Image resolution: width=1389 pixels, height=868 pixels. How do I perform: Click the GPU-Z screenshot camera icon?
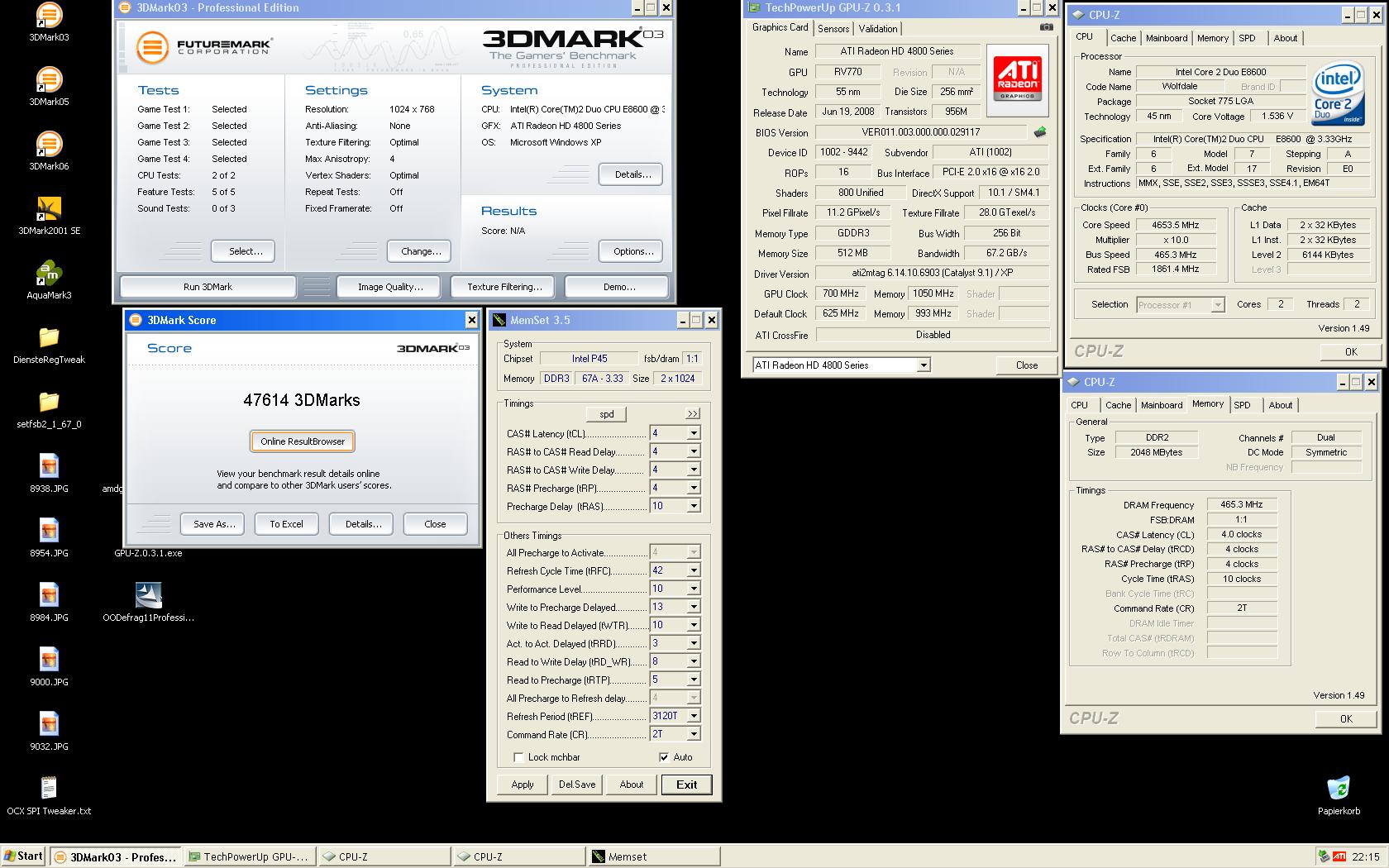point(1046,27)
